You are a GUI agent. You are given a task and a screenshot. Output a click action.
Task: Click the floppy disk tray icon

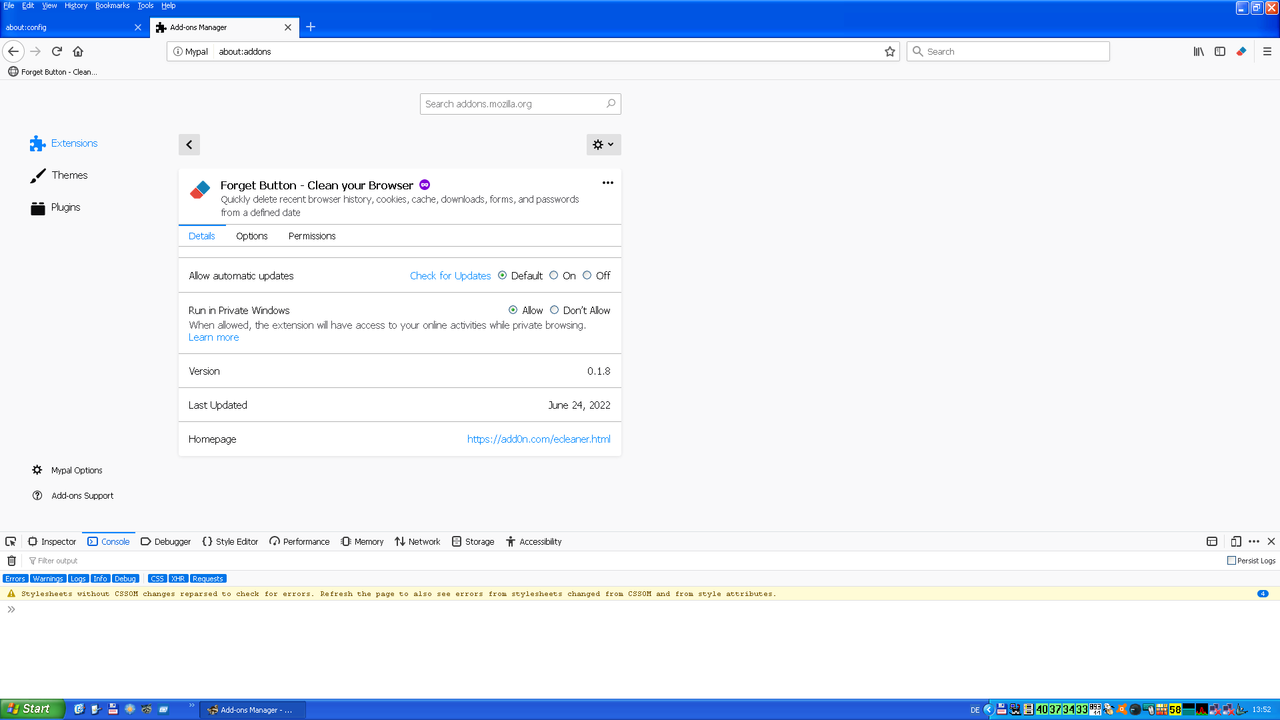1001,710
